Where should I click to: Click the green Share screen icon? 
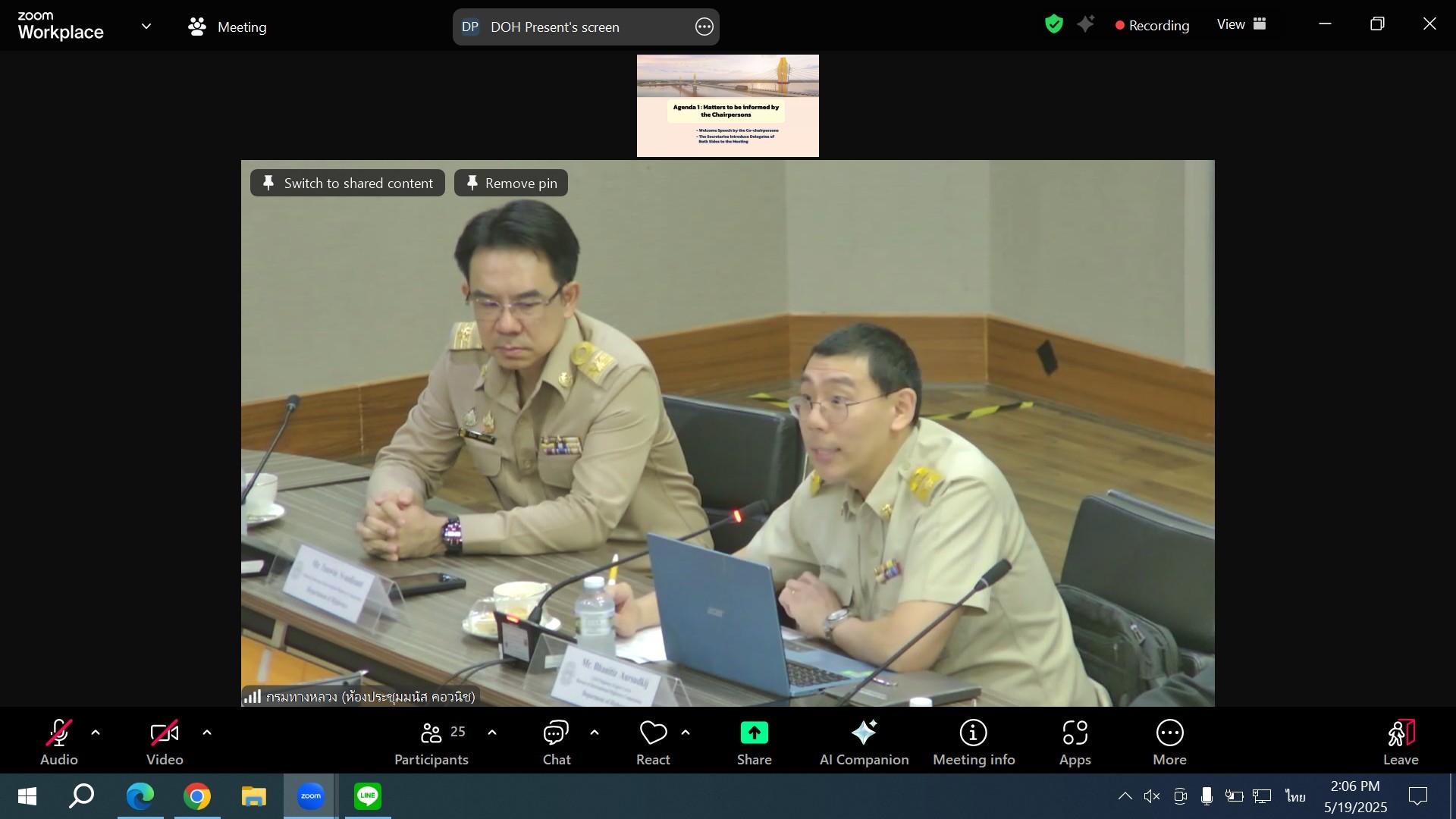[754, 733]
